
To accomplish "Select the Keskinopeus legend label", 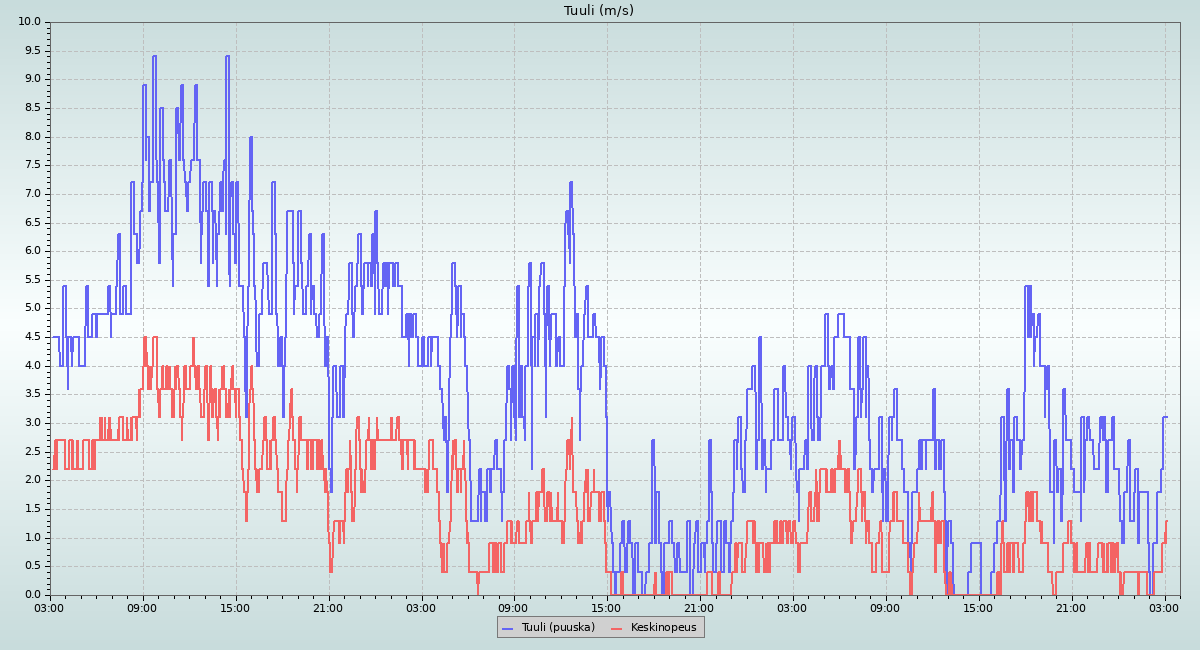I will pyautogui.click(x=663, y=627).
